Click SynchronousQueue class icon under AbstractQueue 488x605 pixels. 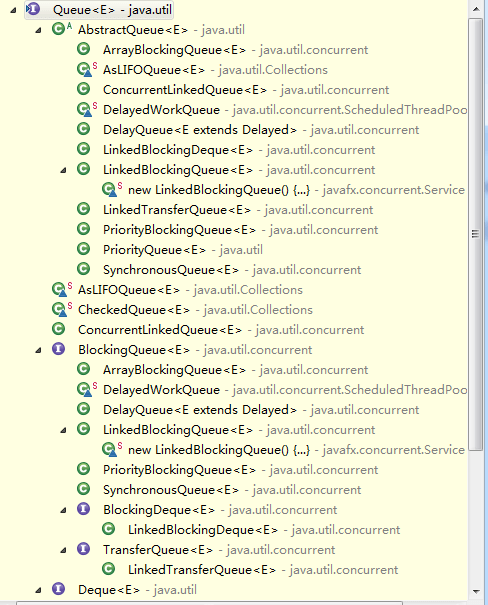(x=83, y=269)
